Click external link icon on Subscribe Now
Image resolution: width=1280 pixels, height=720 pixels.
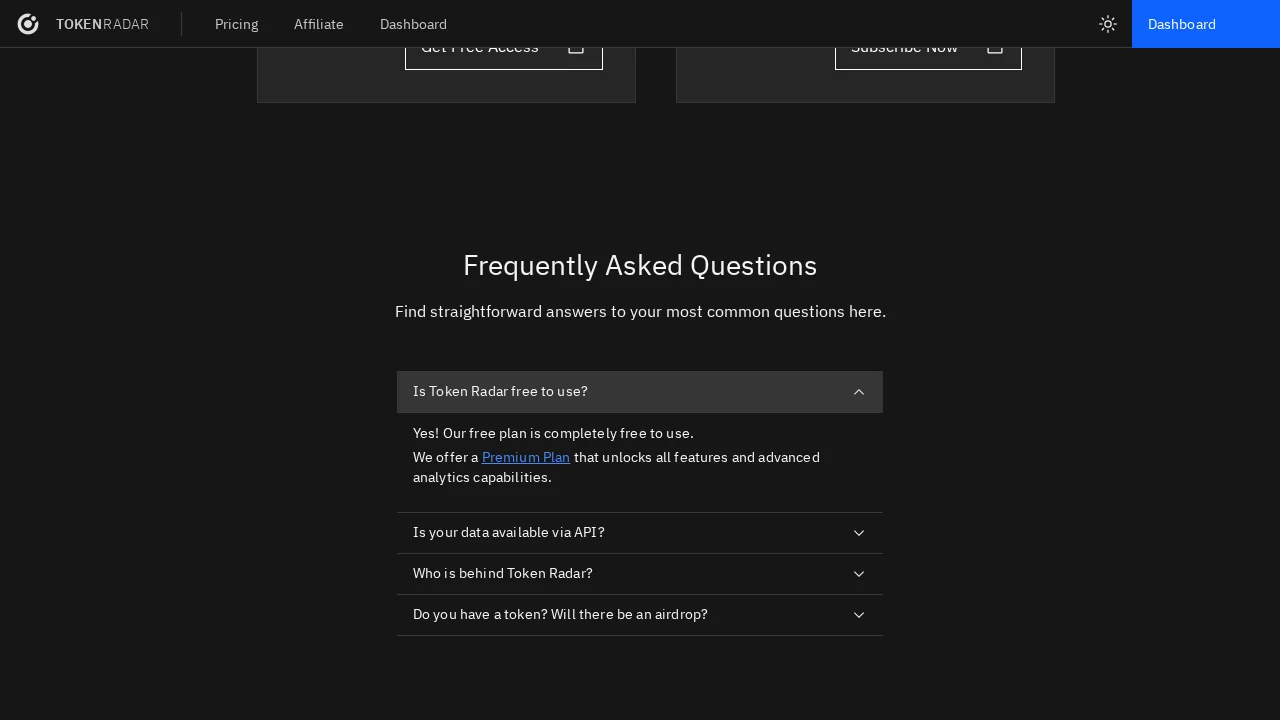click(x=995, y=46)
